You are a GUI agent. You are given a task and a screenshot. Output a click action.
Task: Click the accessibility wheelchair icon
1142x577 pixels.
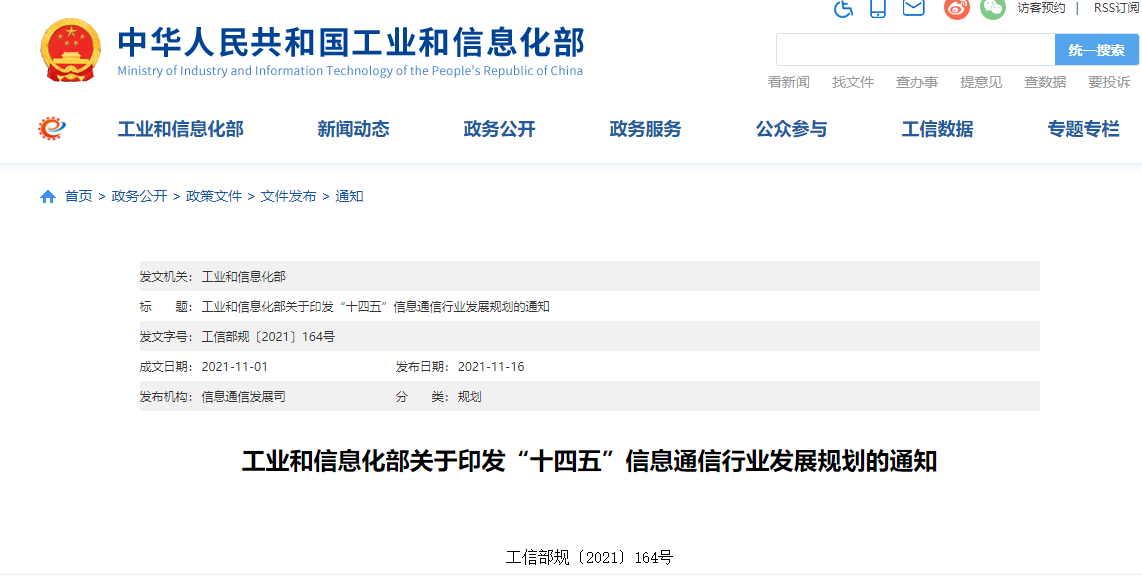click(843, 8)
